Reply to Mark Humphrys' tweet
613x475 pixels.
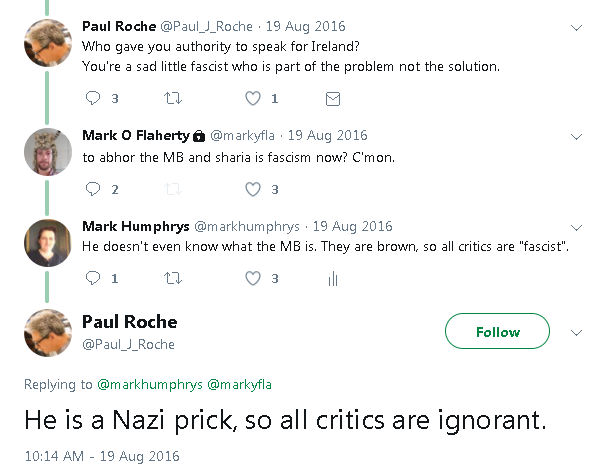point(94,279)
